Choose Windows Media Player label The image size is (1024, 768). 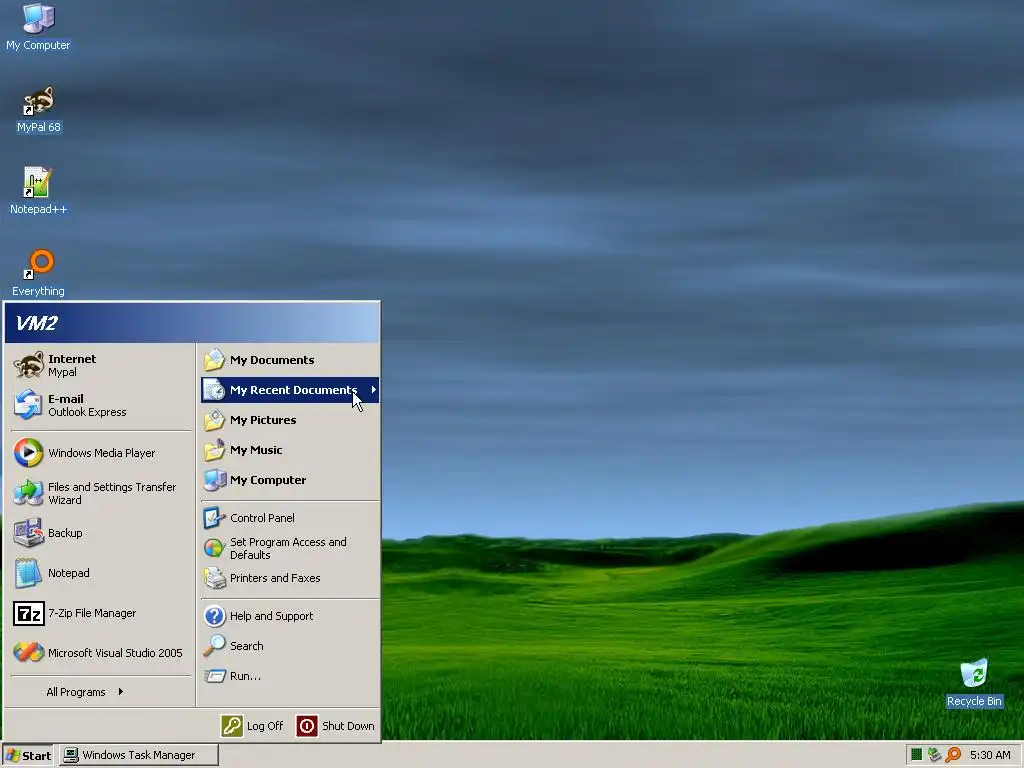click(x=101, y=453)
